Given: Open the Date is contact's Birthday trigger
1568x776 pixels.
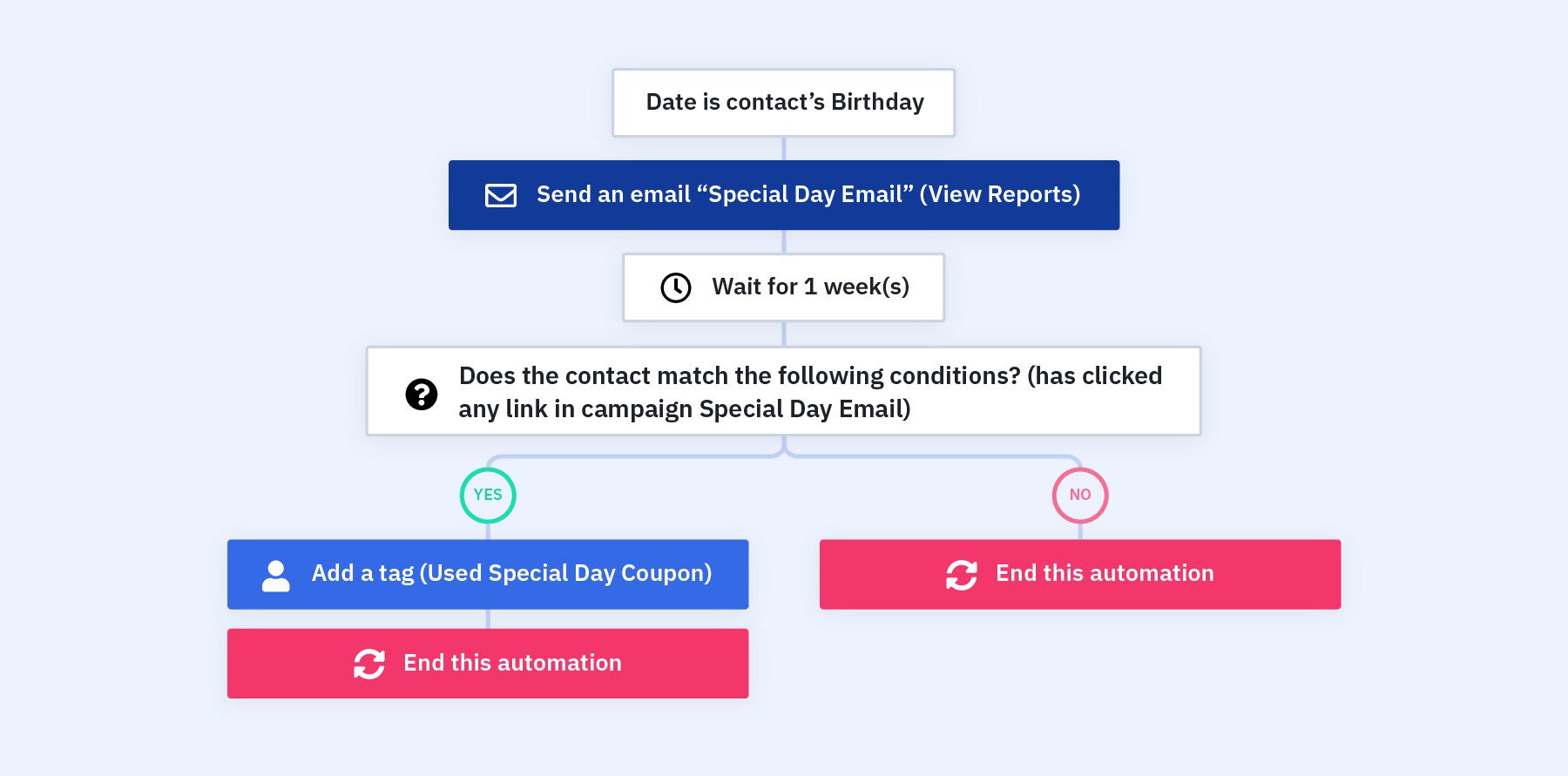Looking at the screenshot, I should [784, 103].
